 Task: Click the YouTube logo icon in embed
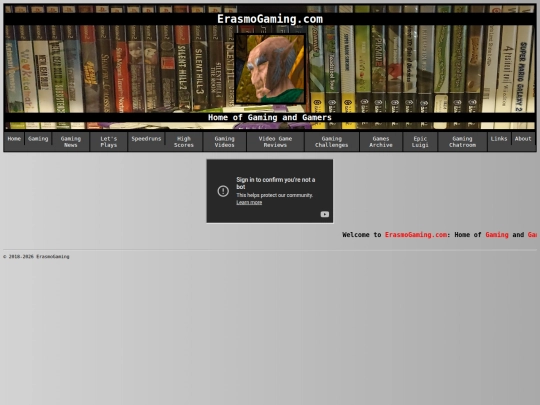324,214
